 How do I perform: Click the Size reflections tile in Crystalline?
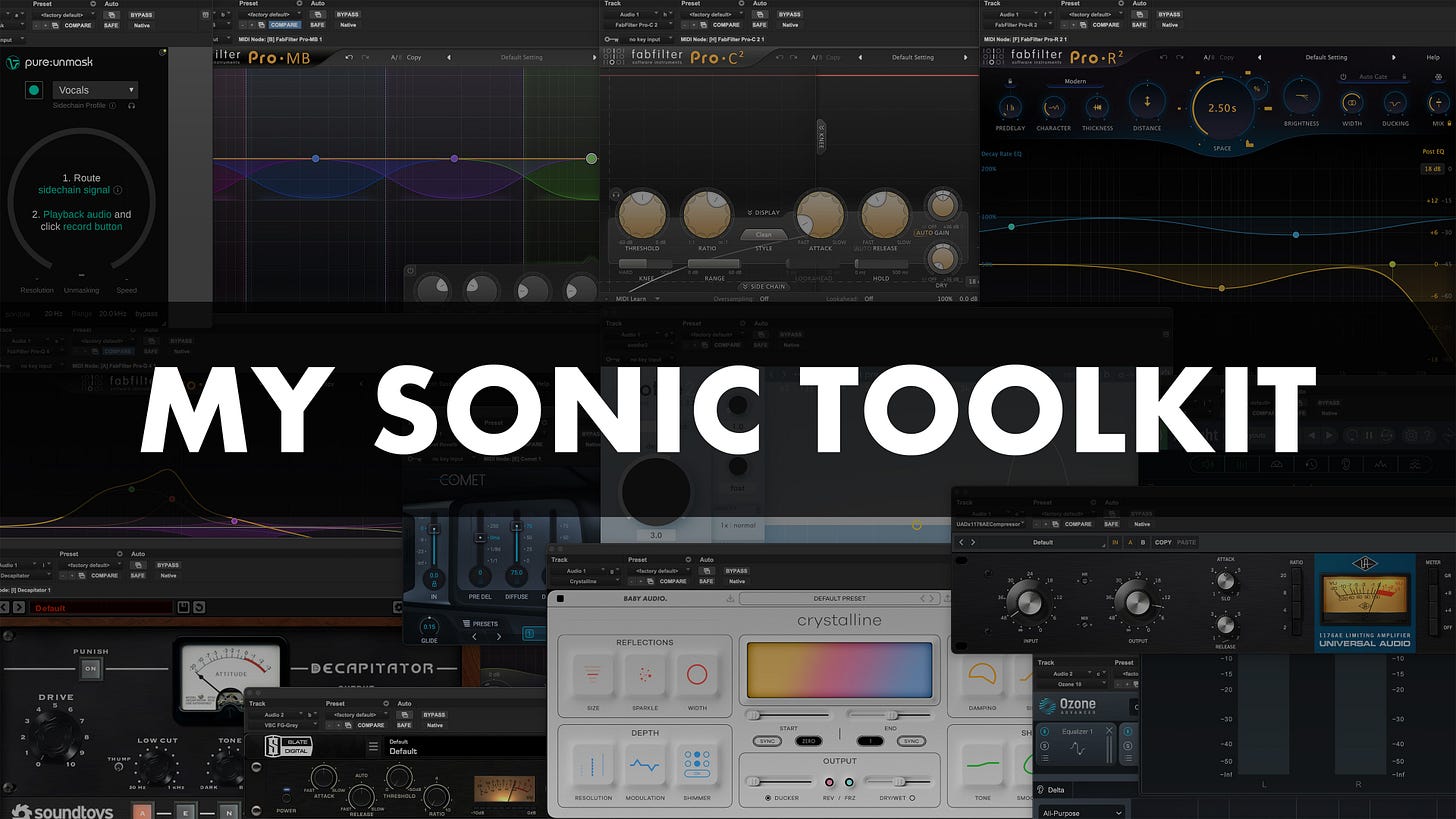point(593,674)
